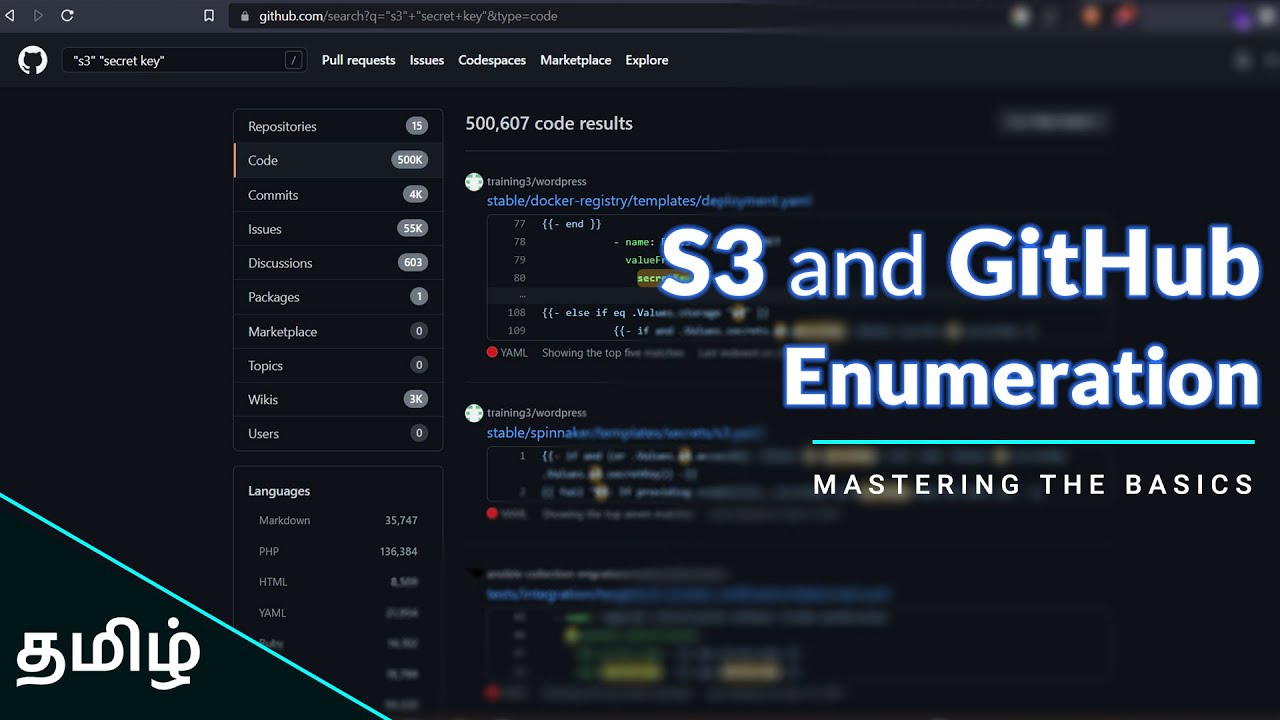Click the 35,747 Markdown count
The image size is (1280, 720).
[x=401, y=520]
